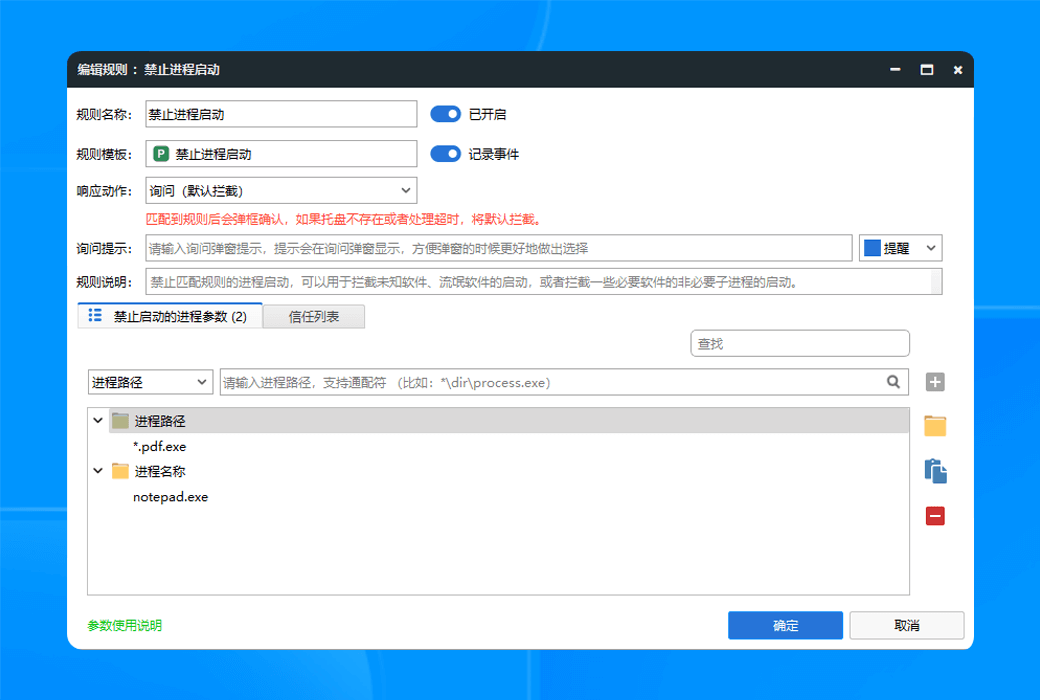1040x700 pixels.
Task: Minimize the 编辑规则 dialog
Action: (x=895, y=70)
